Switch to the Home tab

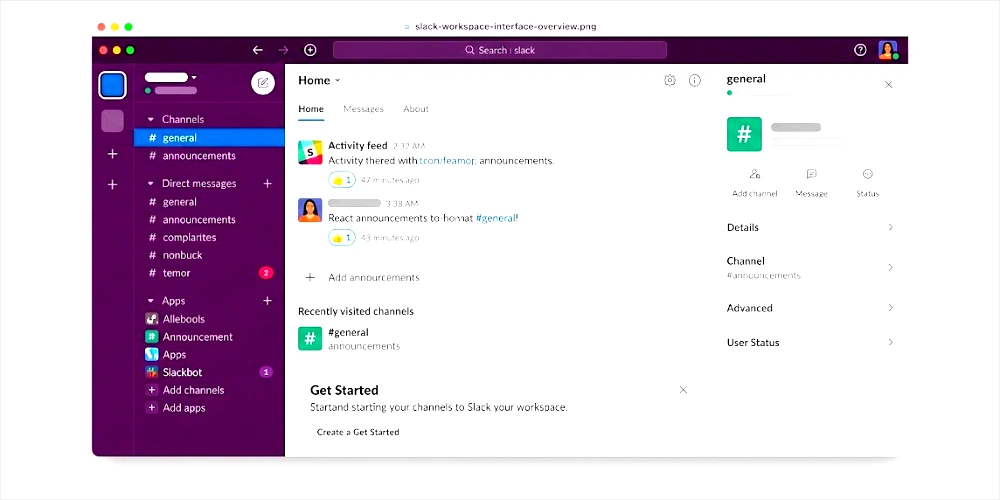[311, 109]
